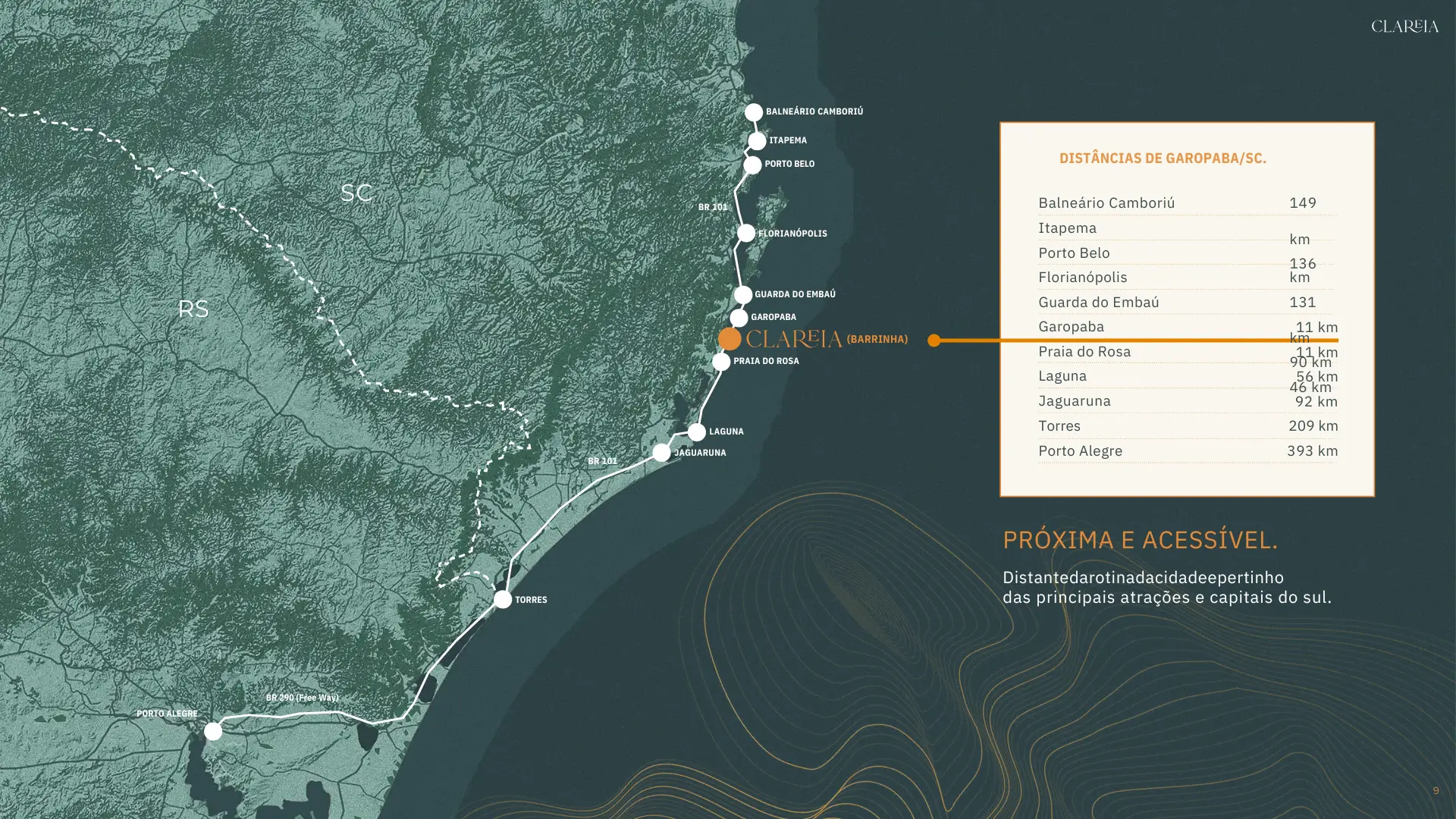Viewport: 1456px width, 819px height.
Task: Click the Praia do Rosa marker
Action: tap(721, 362)
